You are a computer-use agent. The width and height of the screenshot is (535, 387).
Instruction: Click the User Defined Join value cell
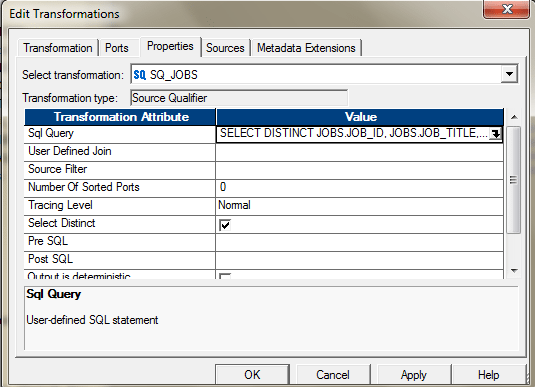(x=360, y=152)
